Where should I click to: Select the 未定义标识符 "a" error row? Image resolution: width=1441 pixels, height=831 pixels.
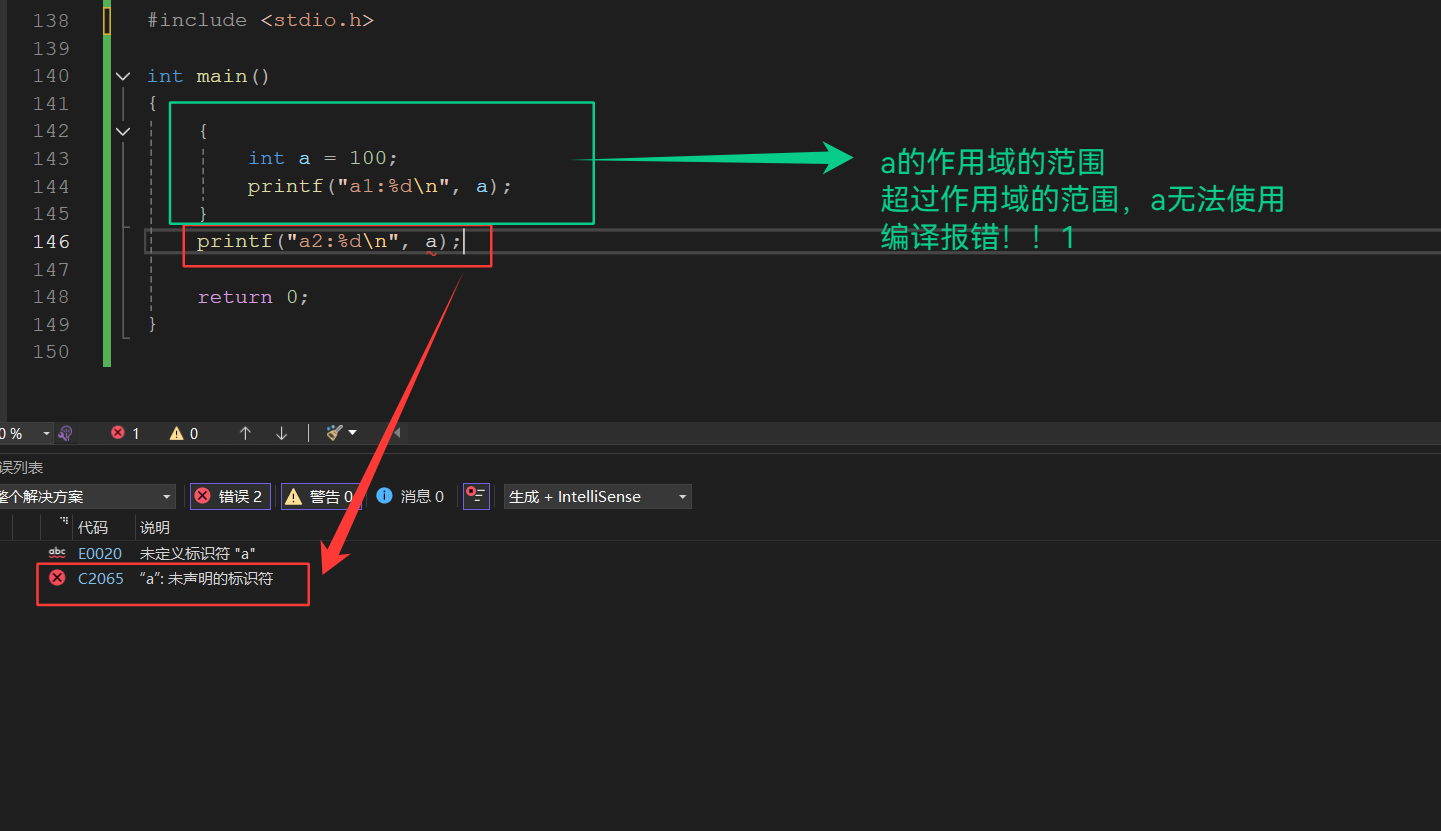pos(198,553)
